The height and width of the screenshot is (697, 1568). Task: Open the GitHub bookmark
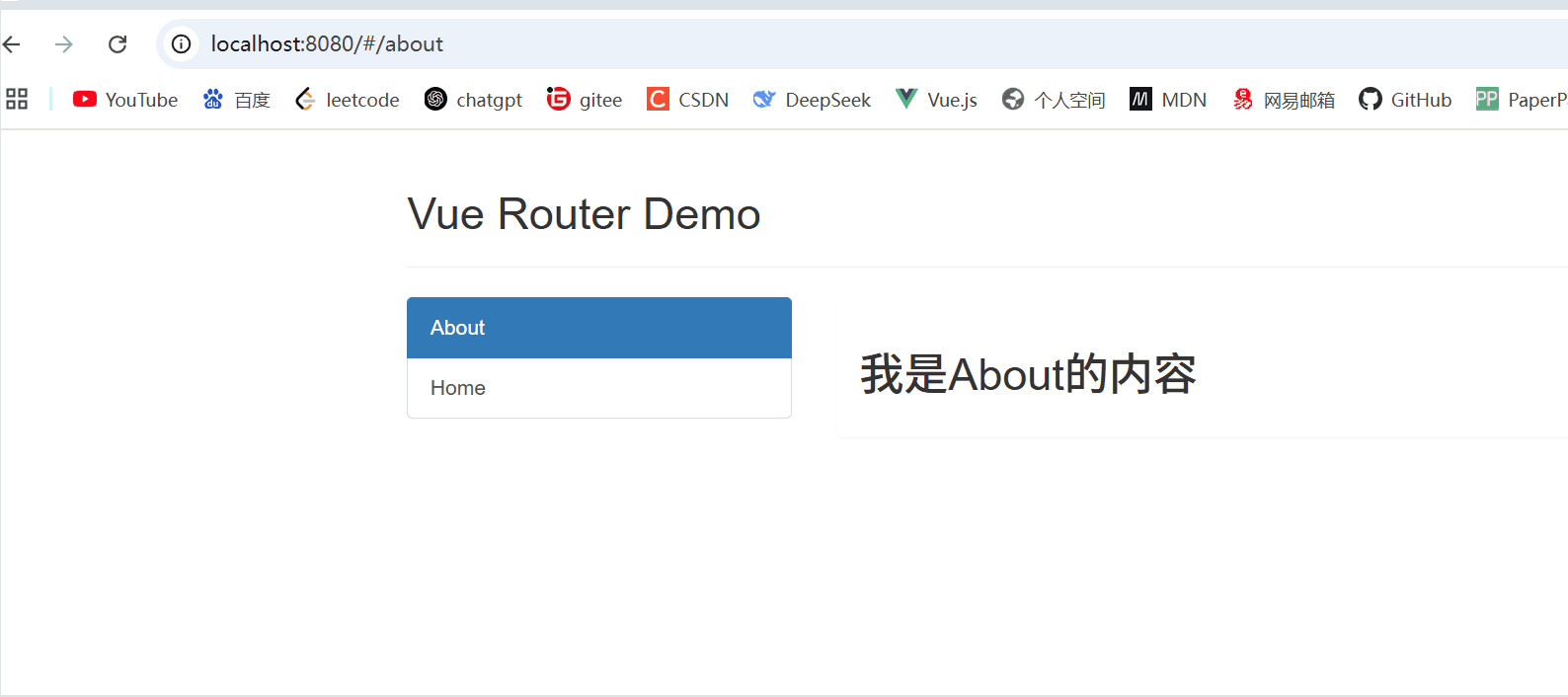[x=1405, y=100]
